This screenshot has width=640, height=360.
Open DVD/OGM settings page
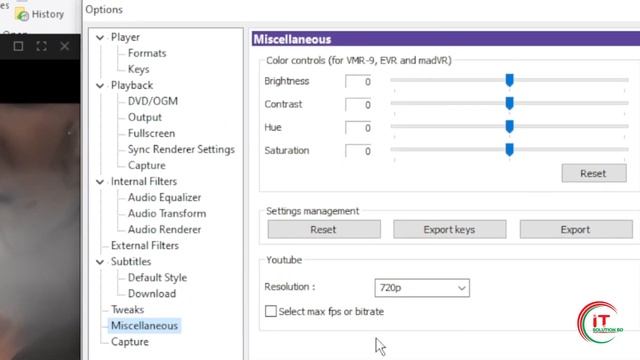(x=153, y=101)
